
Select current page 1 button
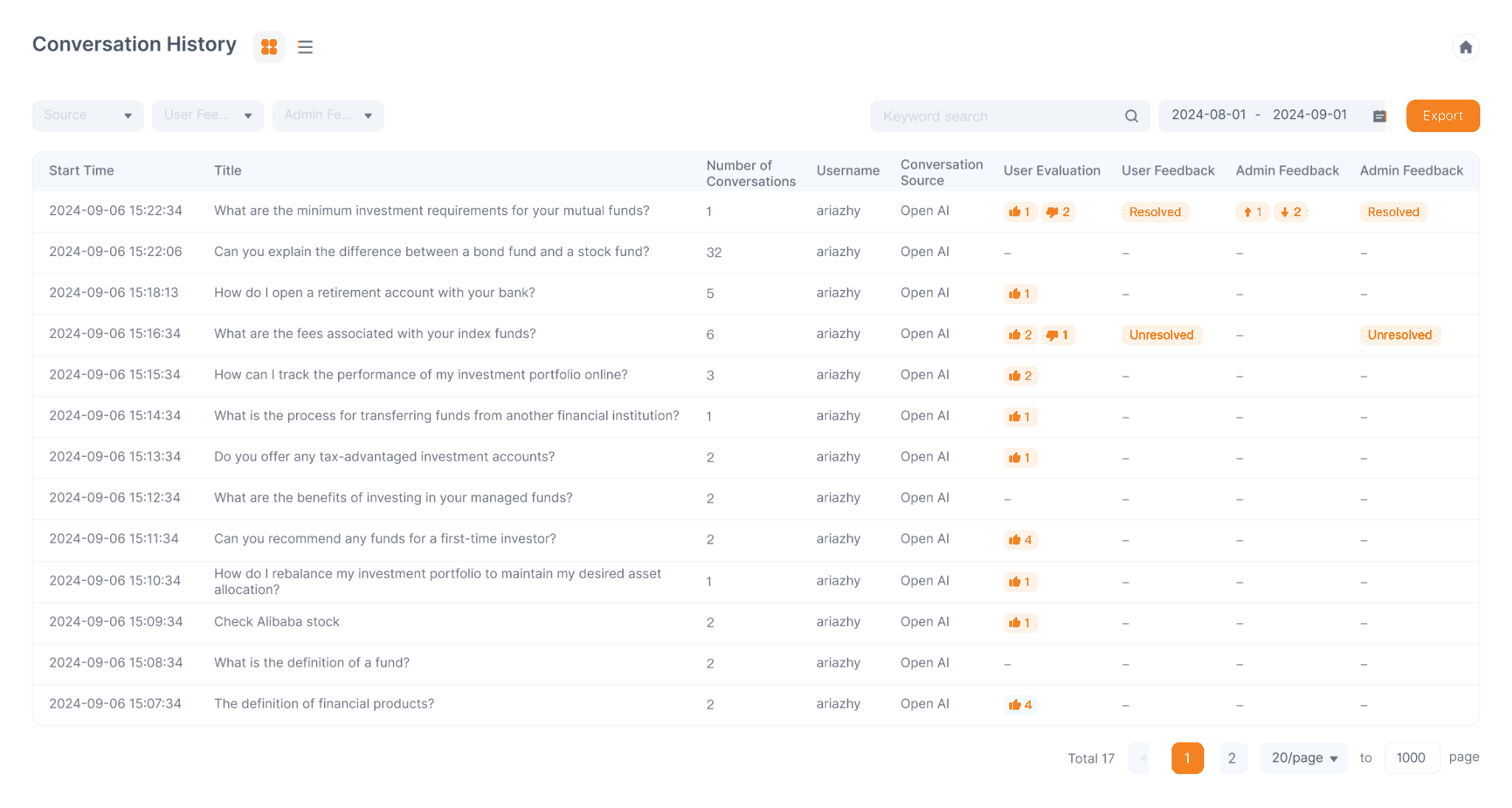click(x=1187, y=758)
